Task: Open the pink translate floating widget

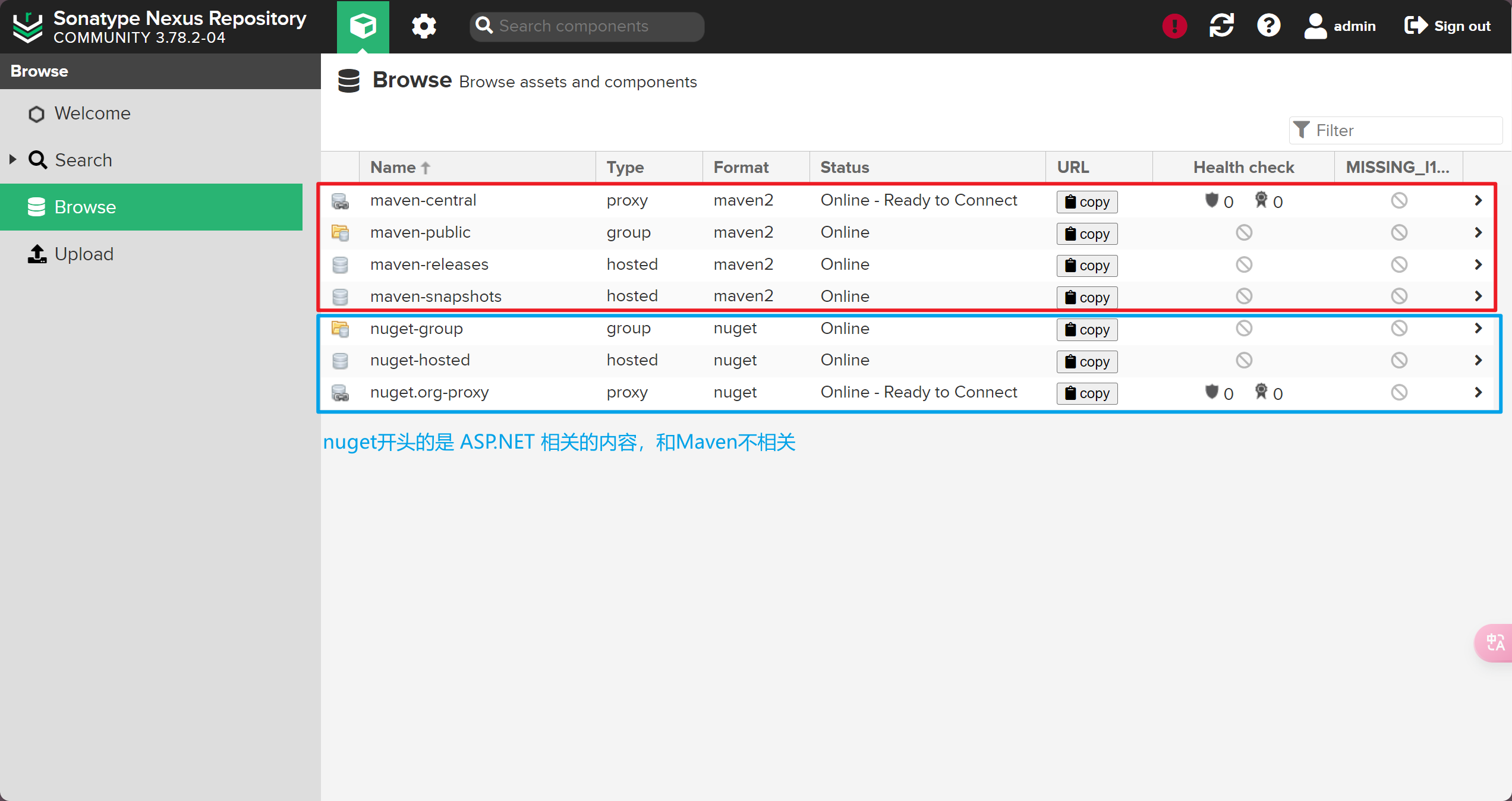Action: (1494, 642)
